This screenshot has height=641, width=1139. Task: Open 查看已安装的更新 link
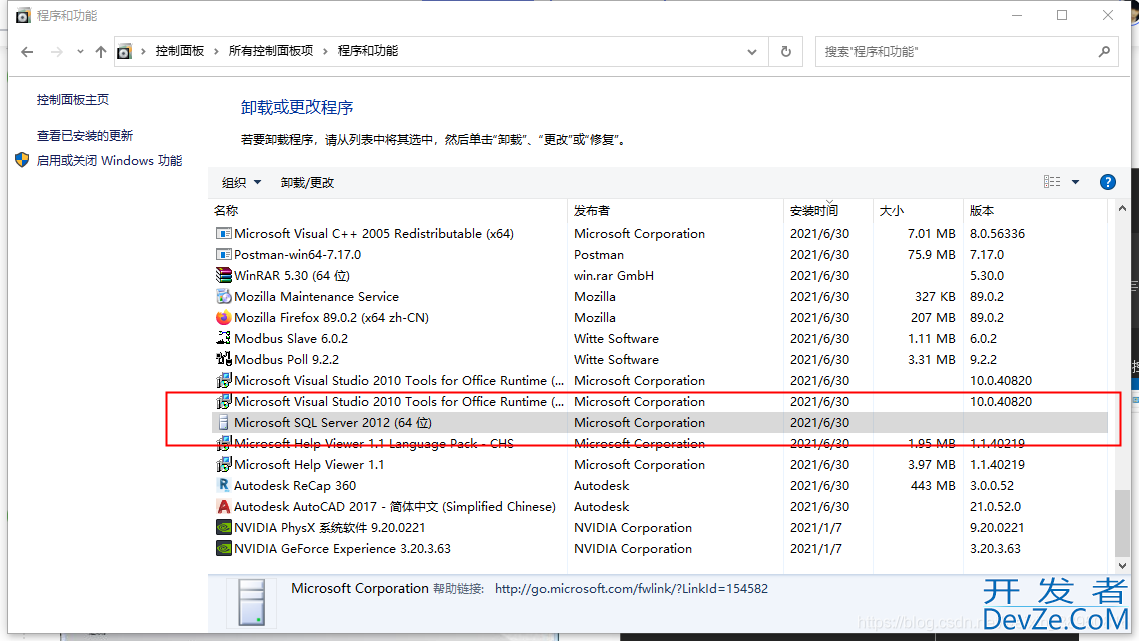pos(85,135)
